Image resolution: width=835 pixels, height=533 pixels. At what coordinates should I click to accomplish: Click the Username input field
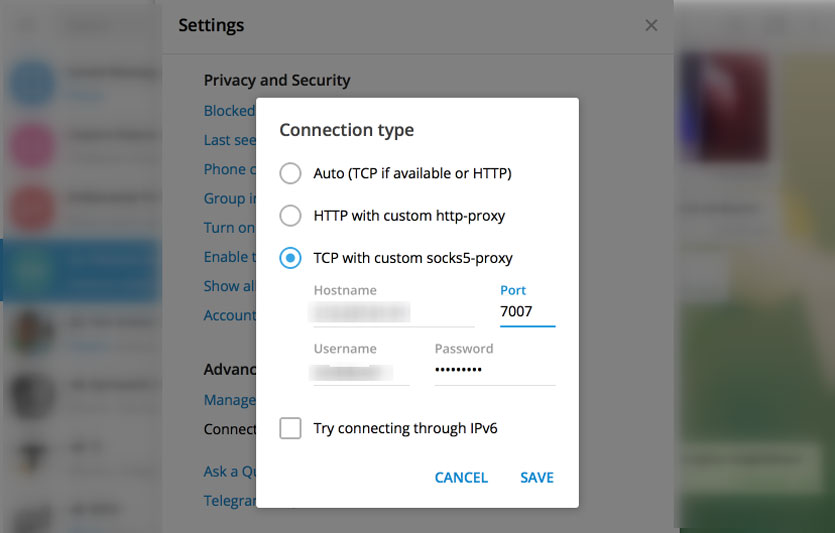(361, 371)
